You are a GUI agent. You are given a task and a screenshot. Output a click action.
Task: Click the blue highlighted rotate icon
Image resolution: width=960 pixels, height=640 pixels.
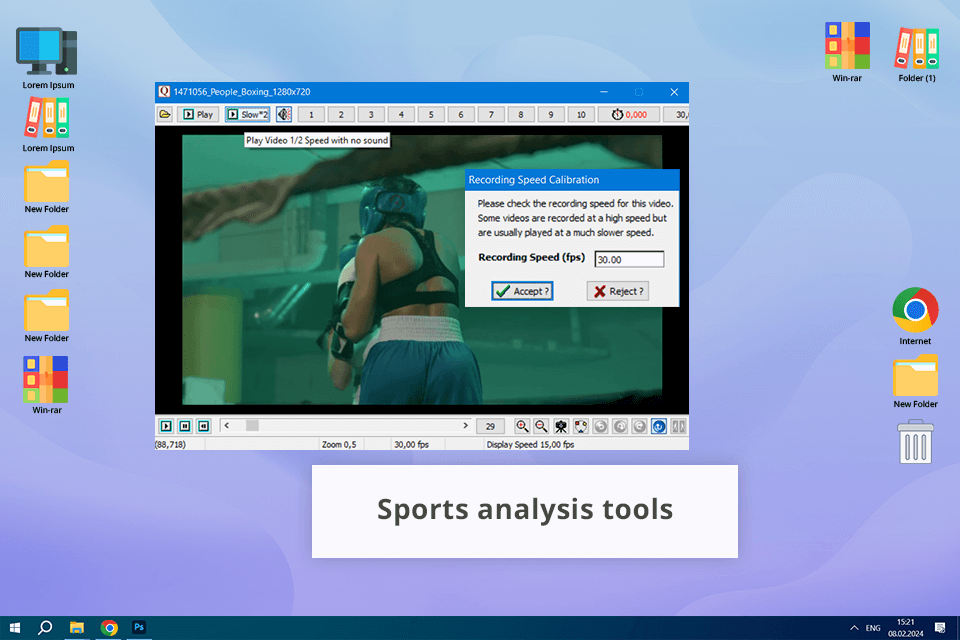pyautogui.click(x=659, y=426)
